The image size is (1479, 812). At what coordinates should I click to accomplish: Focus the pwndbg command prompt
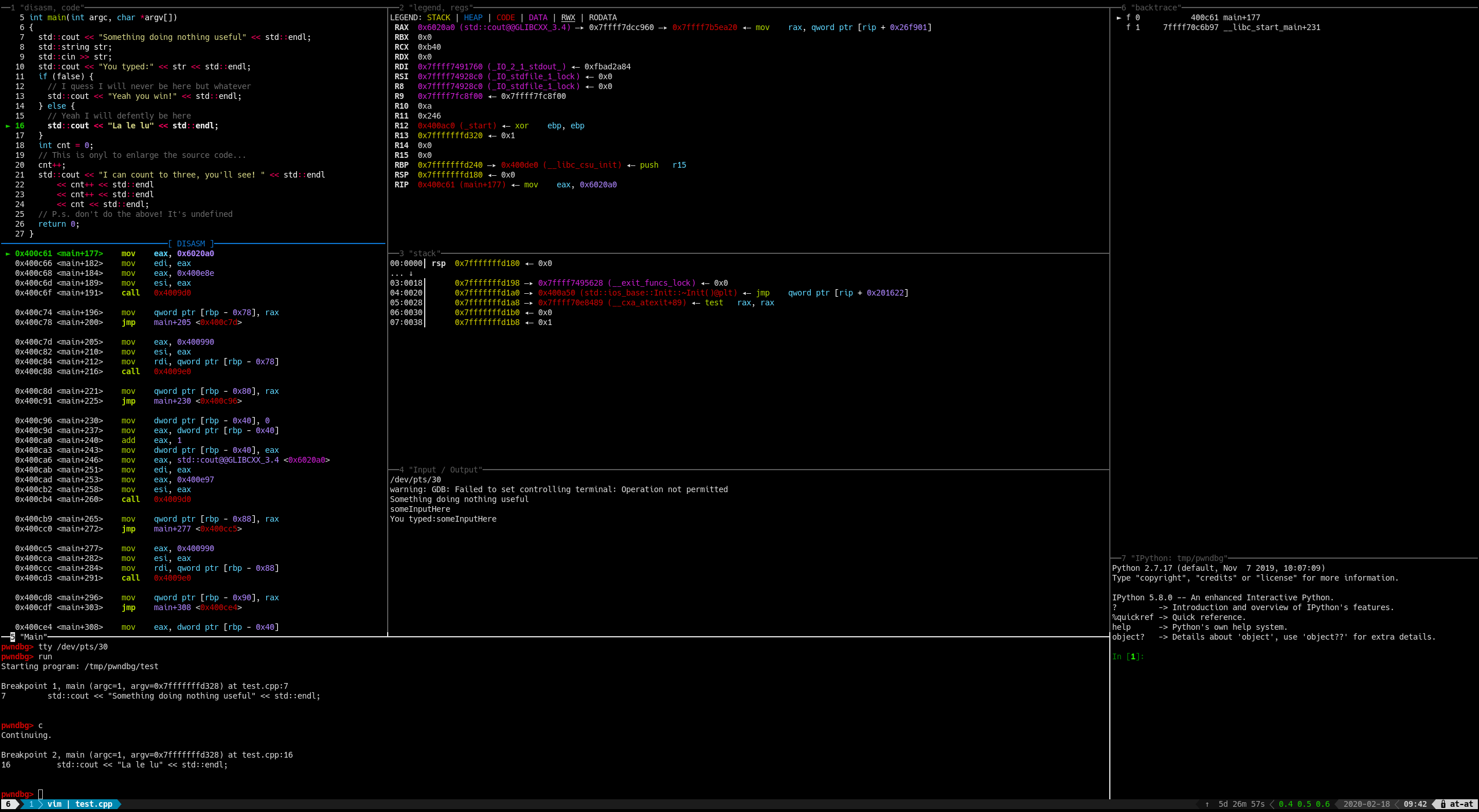pyautogui.click(x=41, y=794)
